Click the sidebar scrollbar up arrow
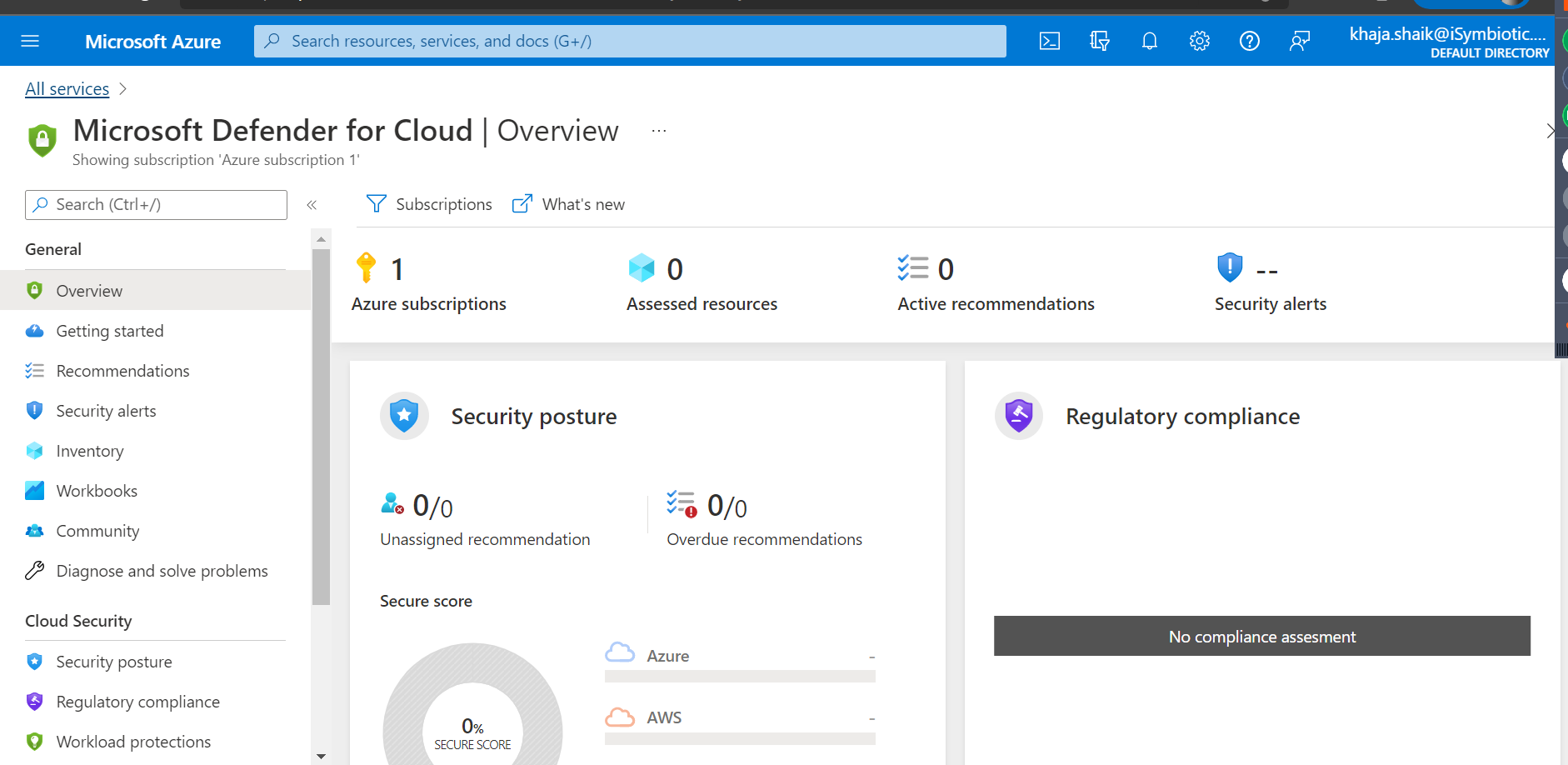1568x765 pixels. coord(321,239)
